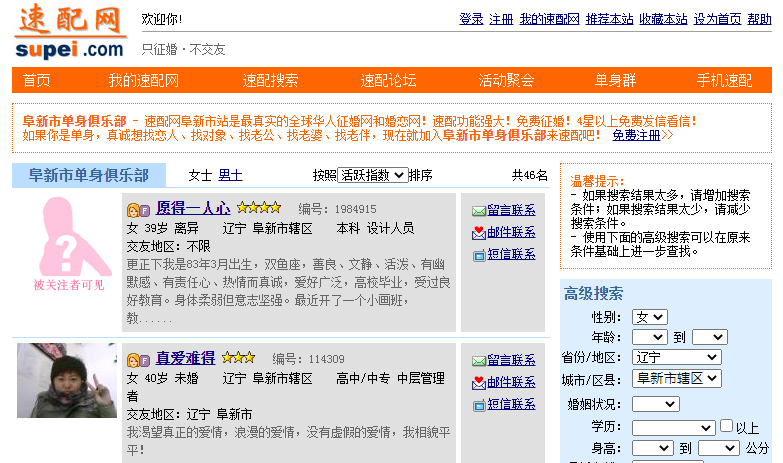Click the member number 编号: 114309
Screen dimensions: 783x463
click(x=309, y=359)
